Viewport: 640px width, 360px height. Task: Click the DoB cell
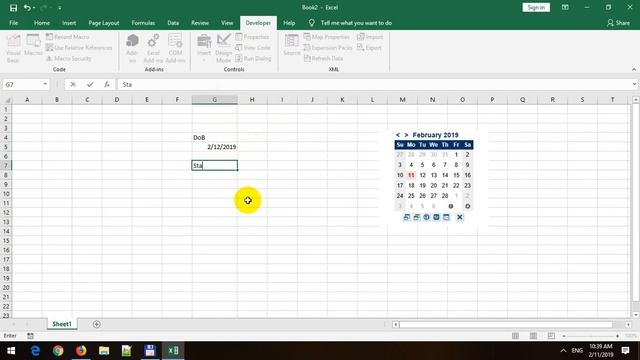(214, 138)
